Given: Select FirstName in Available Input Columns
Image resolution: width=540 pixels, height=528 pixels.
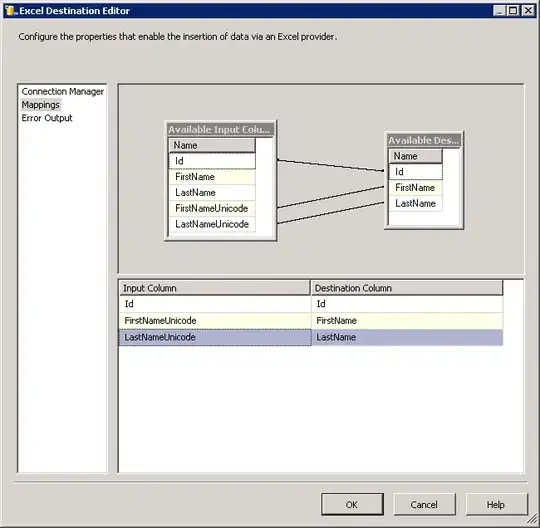Looking at the screenshot, I should (212, 177).
